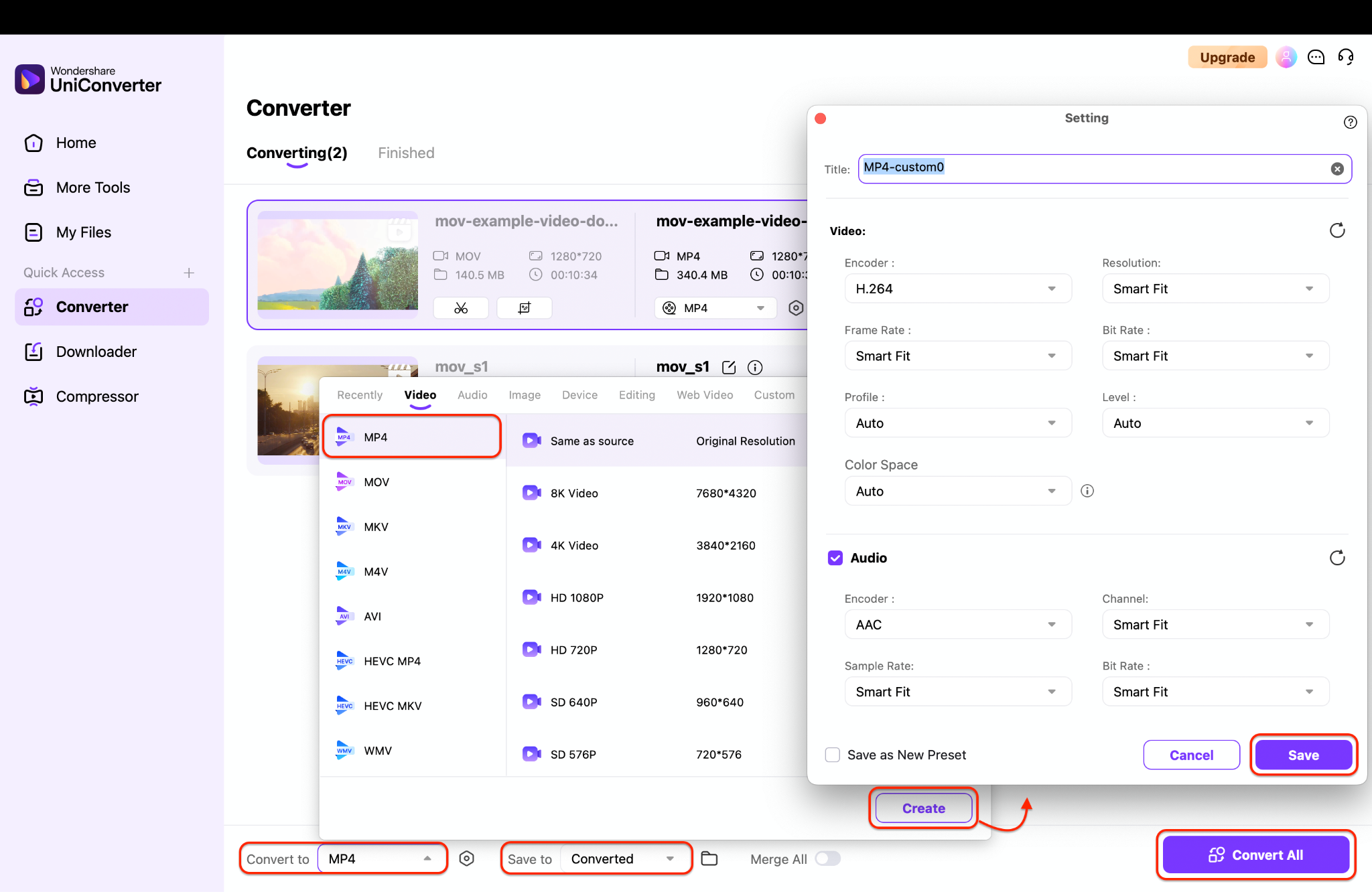Expand the video Encoder H.264 dropdown
The width and height of the screenshot is (1372, 892).
pos(958,289)
